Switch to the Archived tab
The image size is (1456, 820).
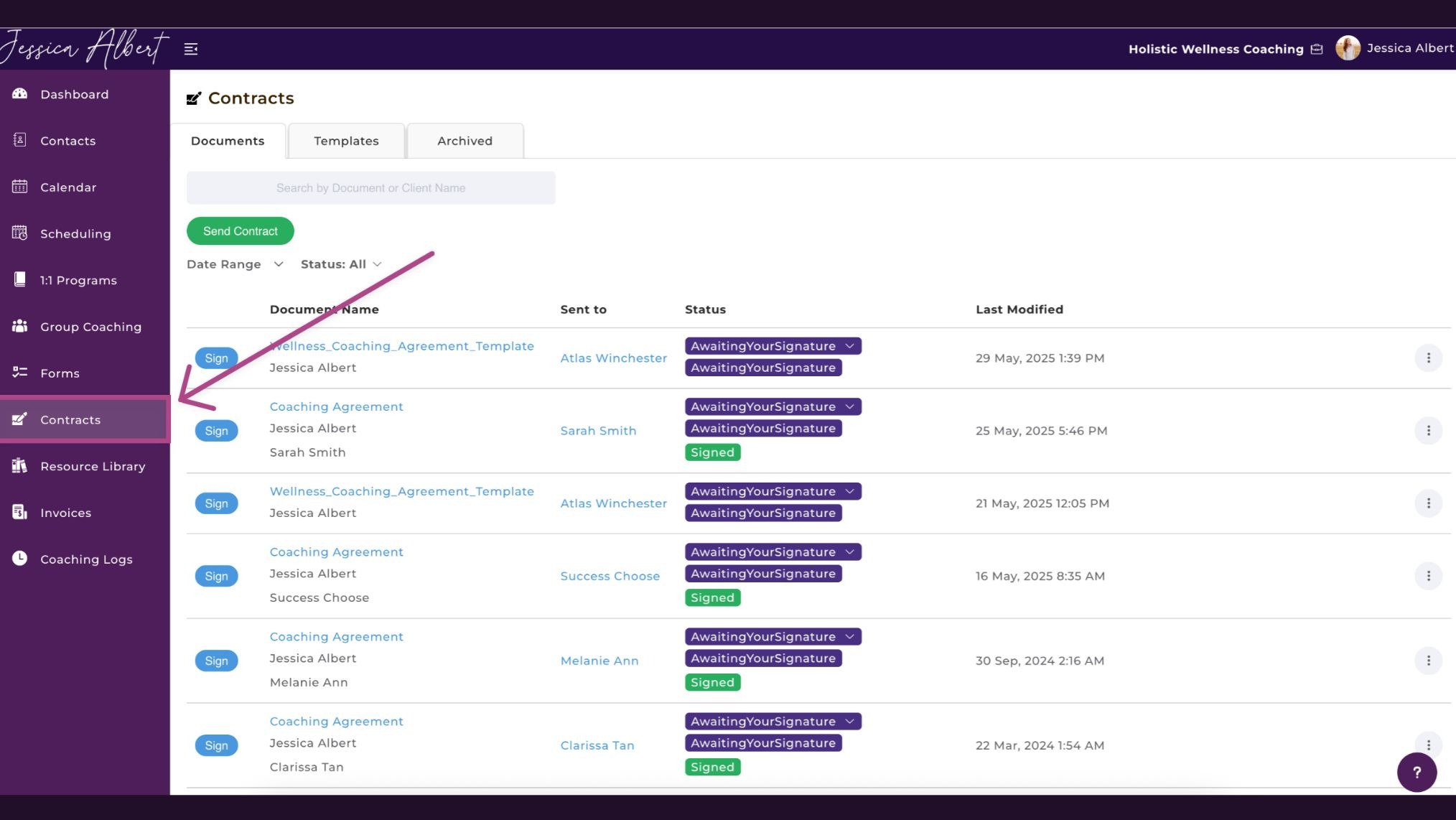[465, 141]
